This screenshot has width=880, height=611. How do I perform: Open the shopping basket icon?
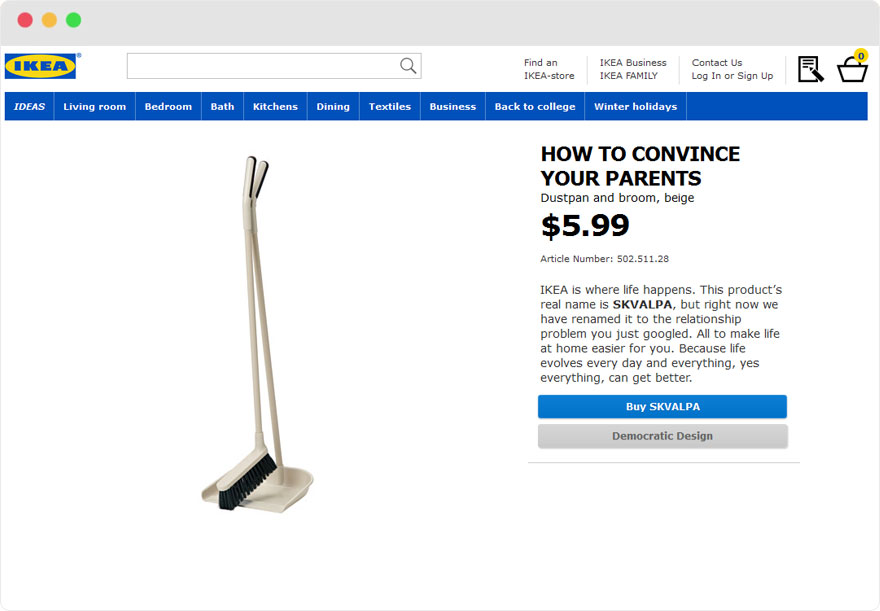click(851, 70)
